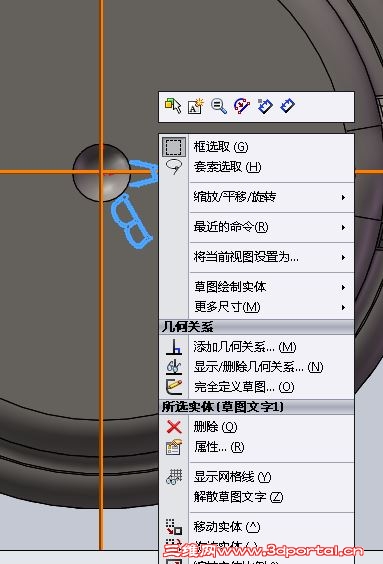
Task: Open the 缩放/平移/旋转 submenu
Action: tap(257, 197)
